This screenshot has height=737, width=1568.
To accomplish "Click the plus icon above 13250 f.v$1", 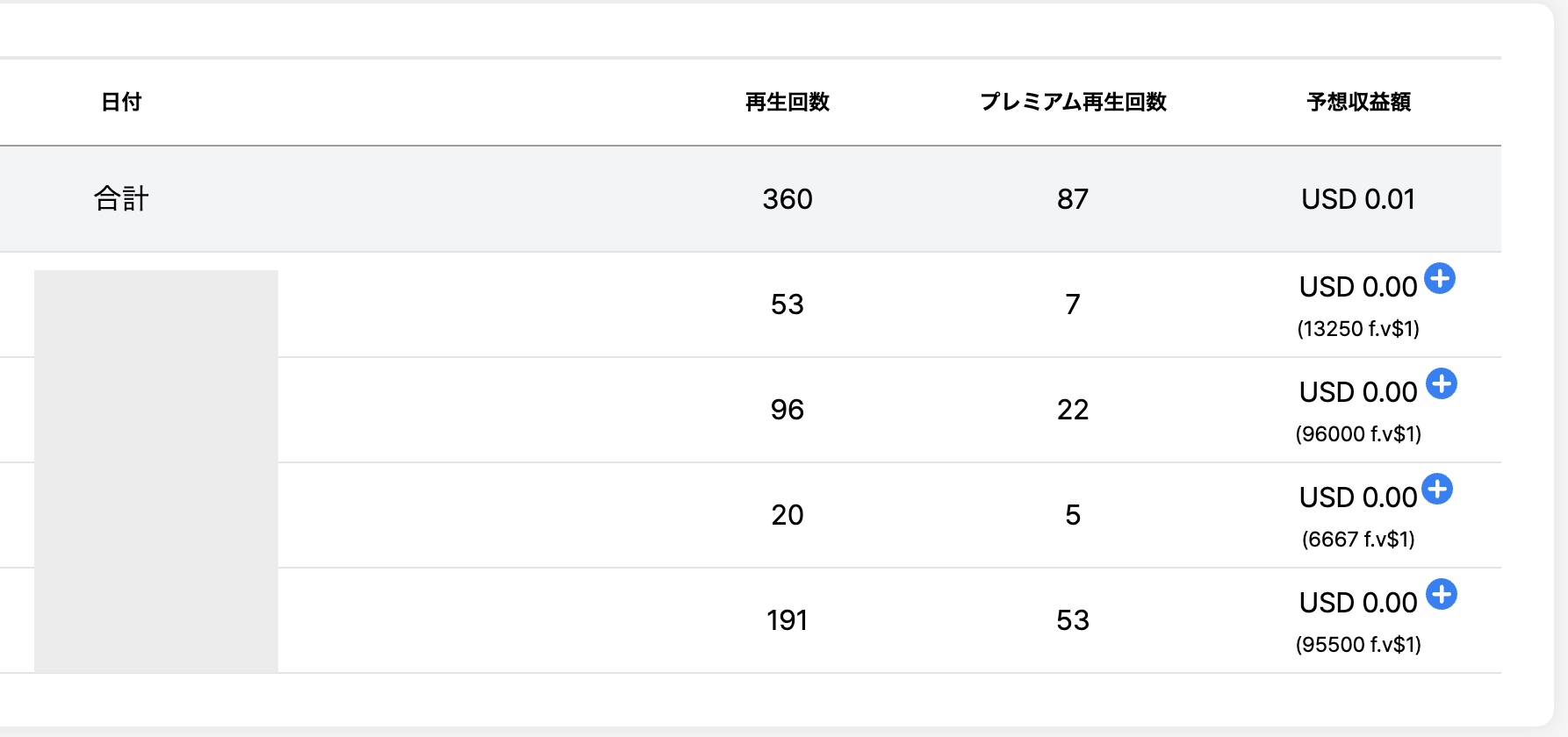I will coord(1440,279).
